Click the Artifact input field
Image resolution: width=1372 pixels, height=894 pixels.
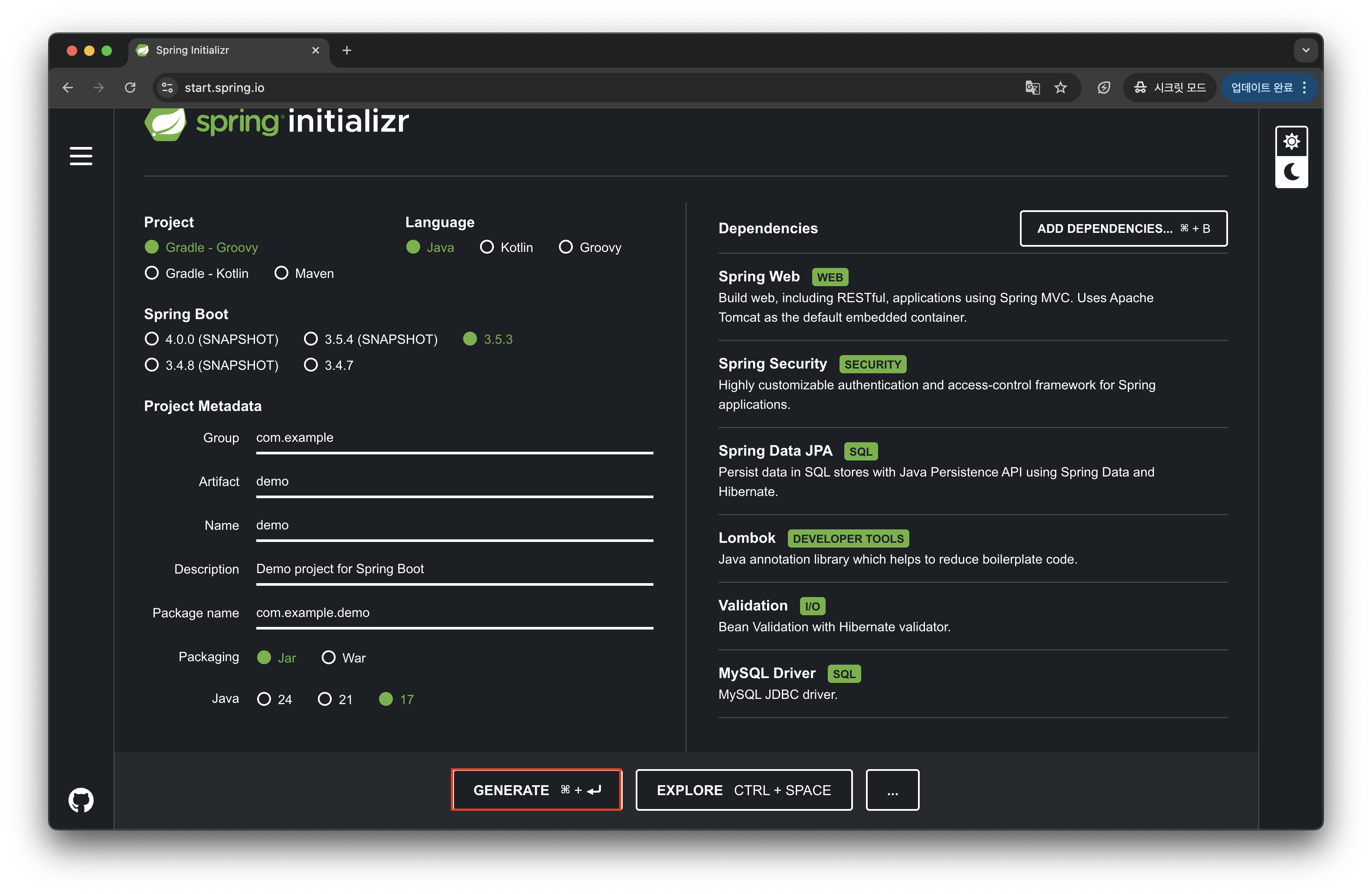(x=454, y=481)
